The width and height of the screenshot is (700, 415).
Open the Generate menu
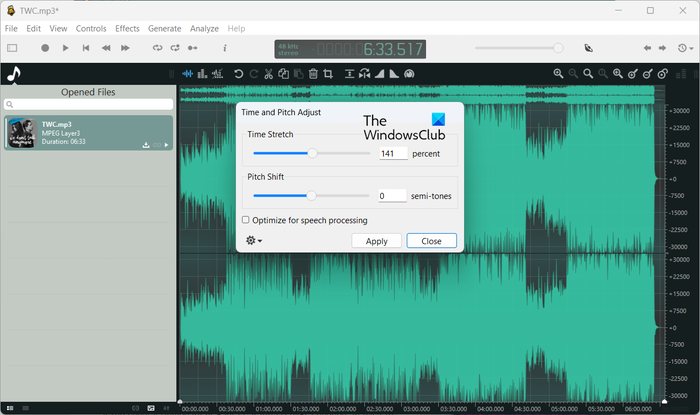(164, 29)
